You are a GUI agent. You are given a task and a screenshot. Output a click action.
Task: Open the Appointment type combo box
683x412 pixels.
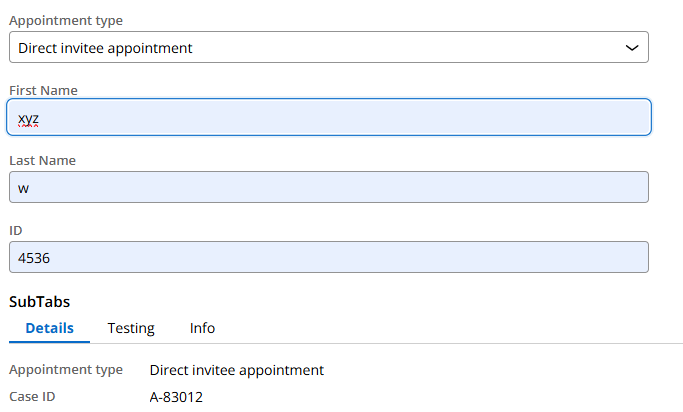[x=328, y=47]
